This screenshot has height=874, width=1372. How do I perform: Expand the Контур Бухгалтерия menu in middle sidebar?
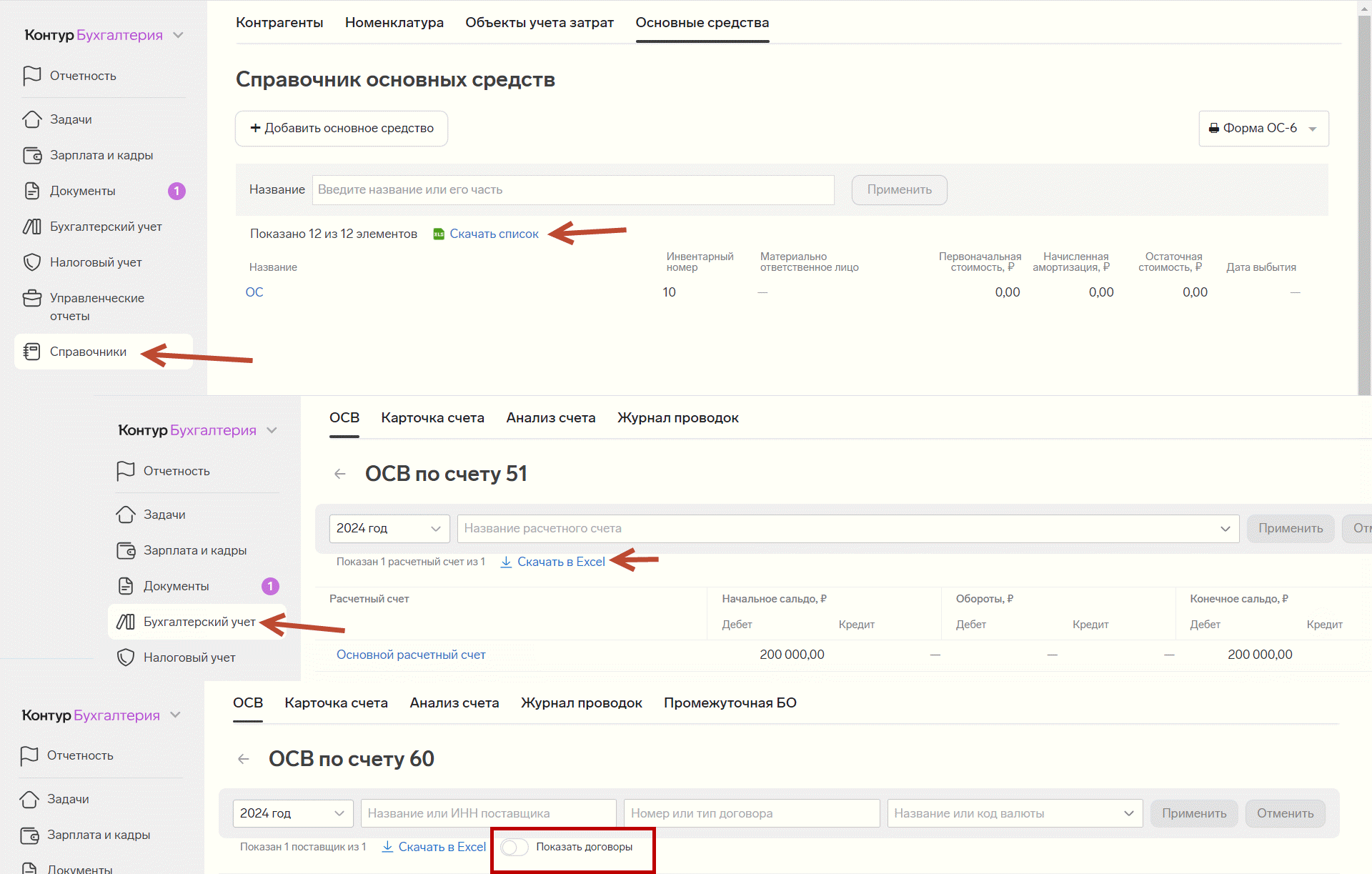point(272,430)
